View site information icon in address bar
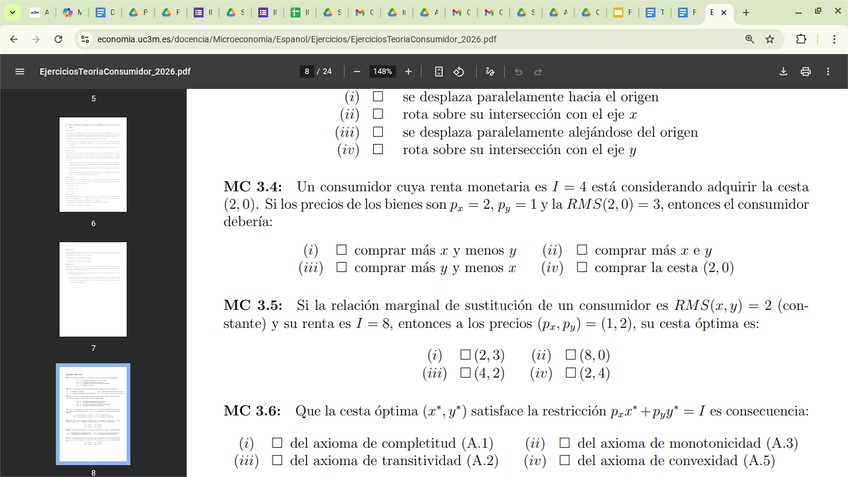848x477 pixels. pos(85,39)
